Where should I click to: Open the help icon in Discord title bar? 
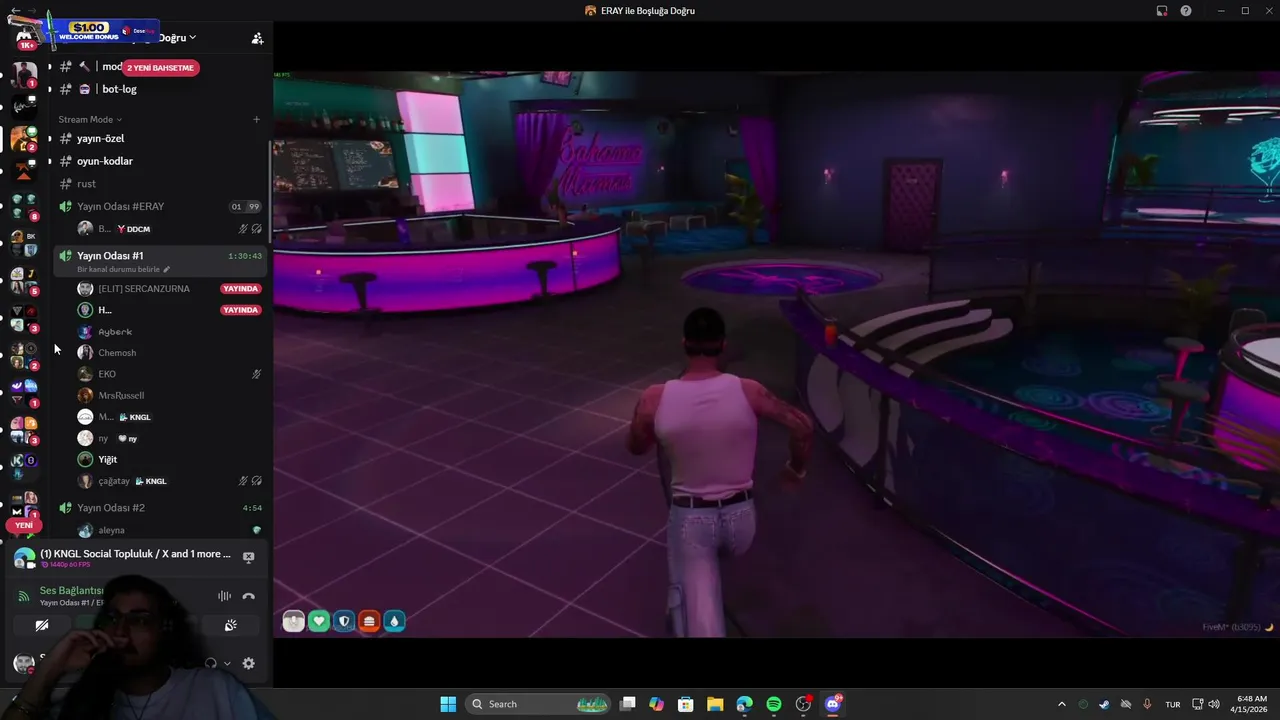coord(1186,11)
